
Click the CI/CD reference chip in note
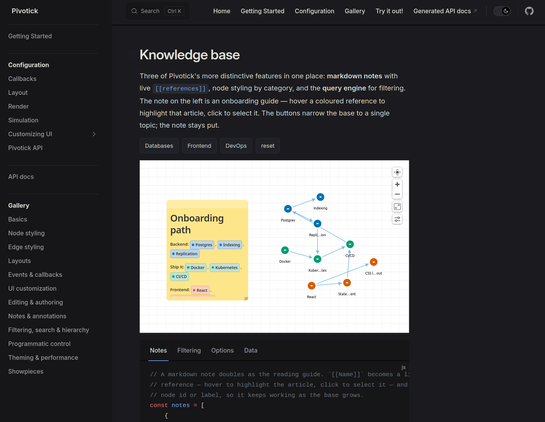click(179, 276)
